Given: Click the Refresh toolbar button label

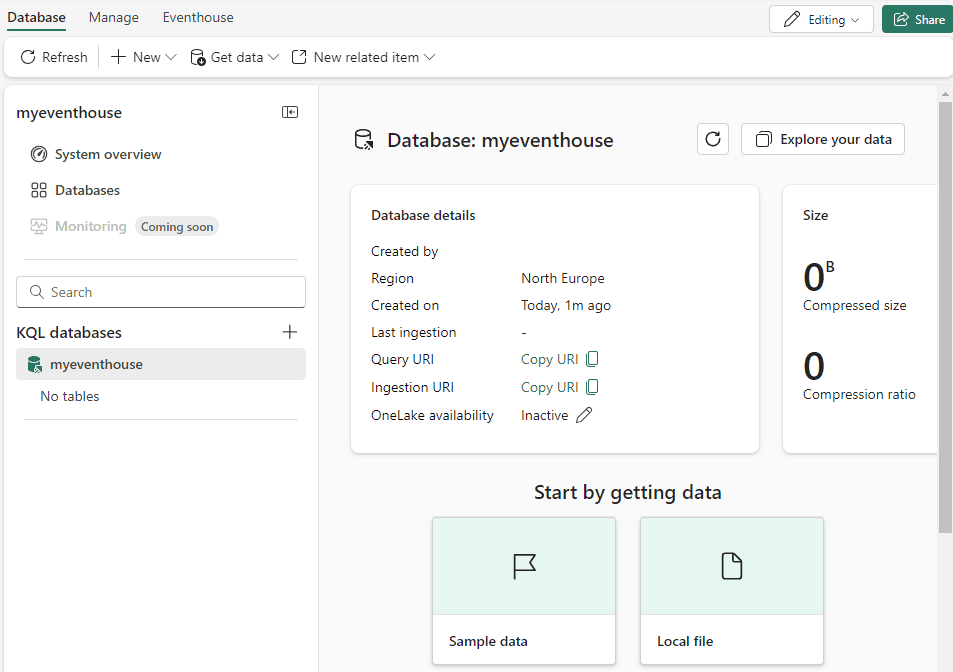Looking at the screenshot, I should point(65,57).
